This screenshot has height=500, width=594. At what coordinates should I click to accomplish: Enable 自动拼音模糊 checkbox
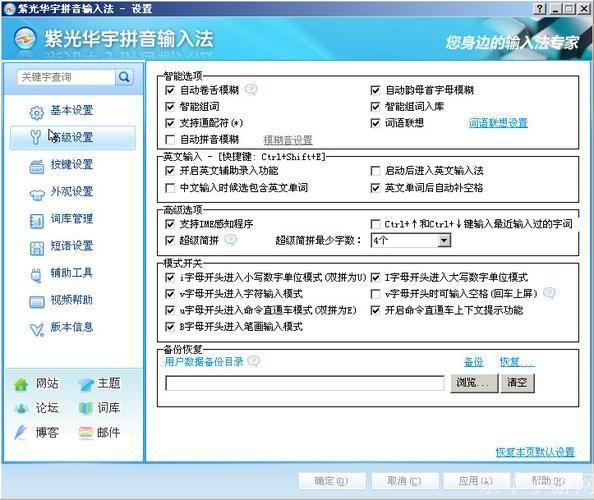[170, 140]
